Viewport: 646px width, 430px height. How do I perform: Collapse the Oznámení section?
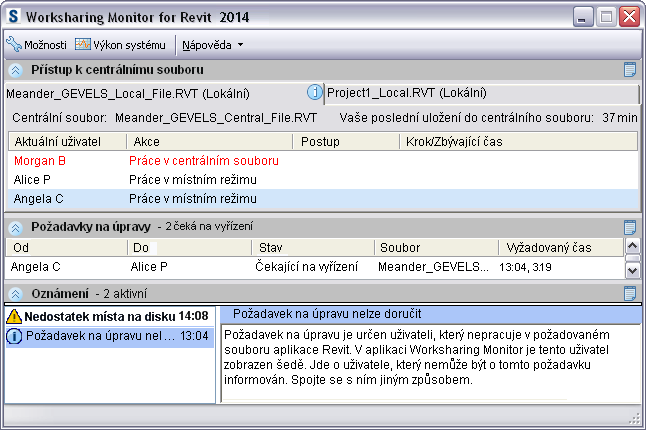15,294
